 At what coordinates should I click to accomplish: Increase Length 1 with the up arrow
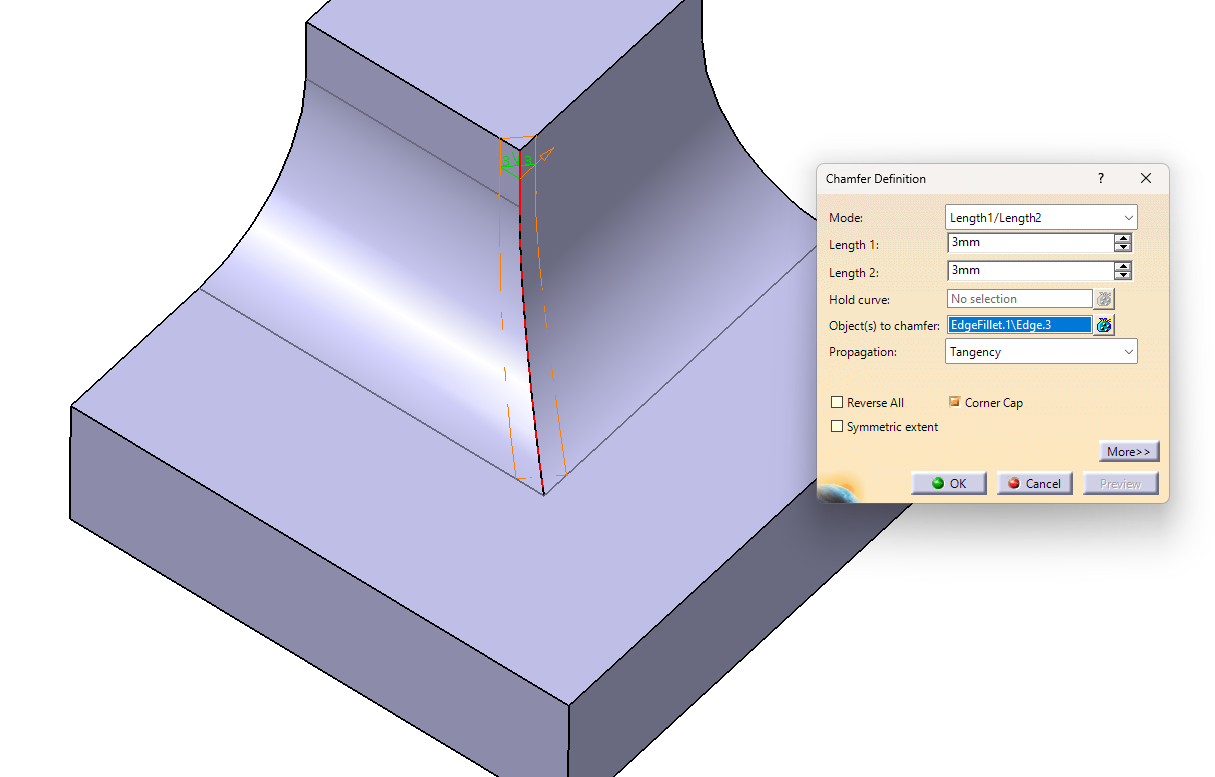(1123, 238)
